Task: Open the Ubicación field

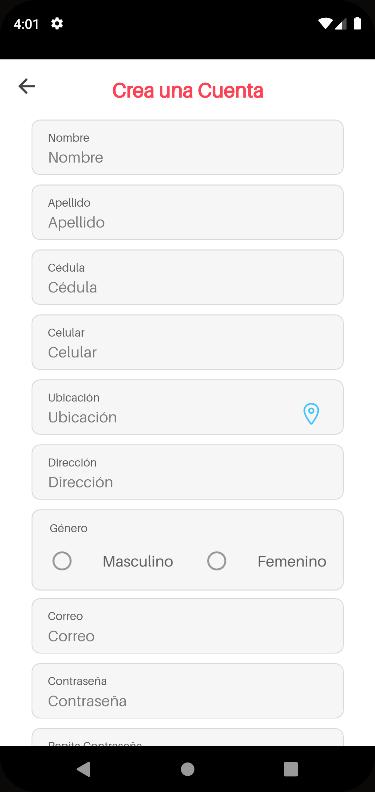Action: coord(188,407)
